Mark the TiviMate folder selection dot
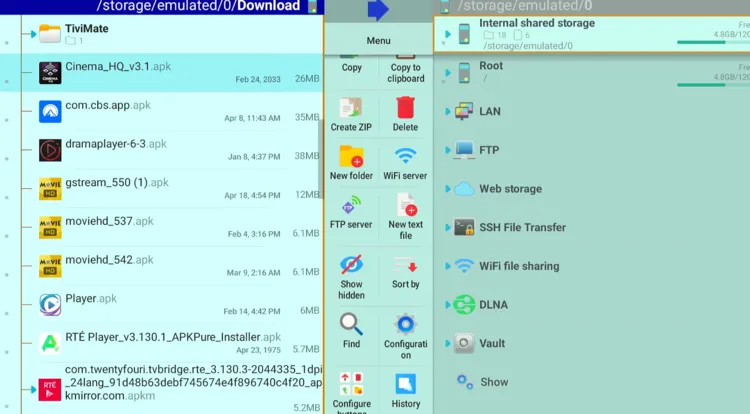Viewport: 750px width, 414px height. coord(7,43)
